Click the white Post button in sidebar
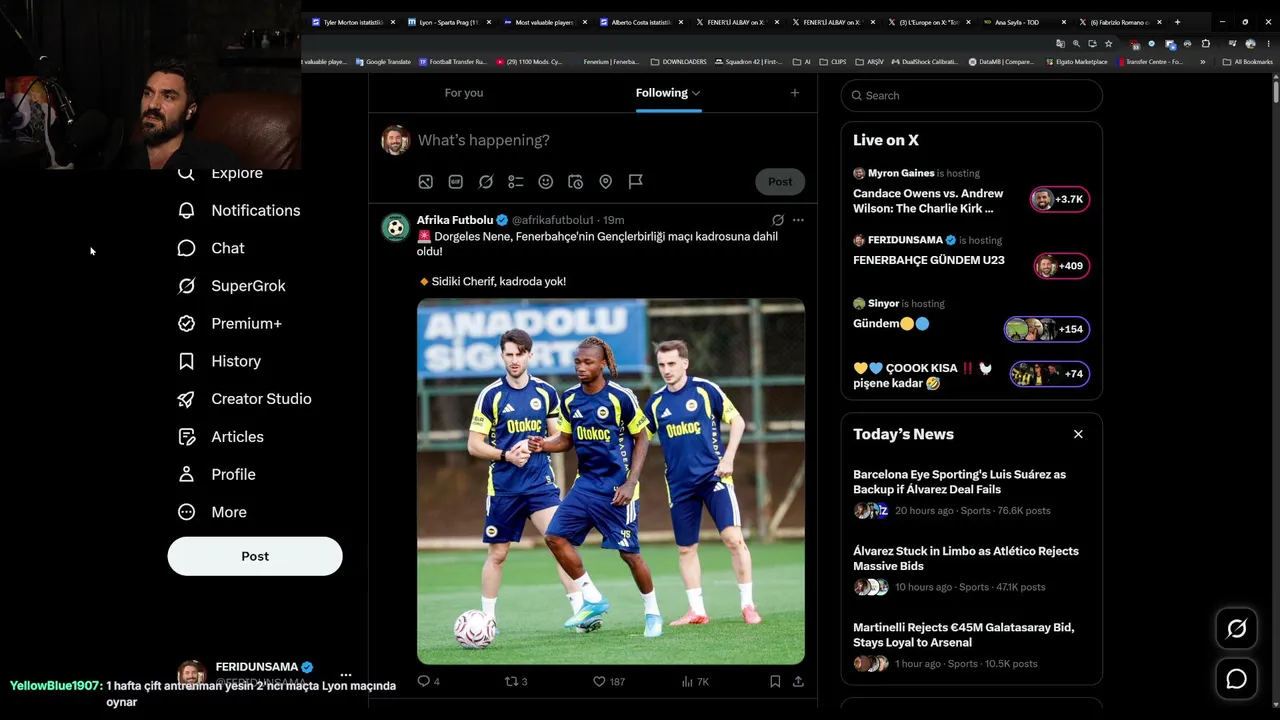The image size is (1280, 720). (x=255, y=556)
